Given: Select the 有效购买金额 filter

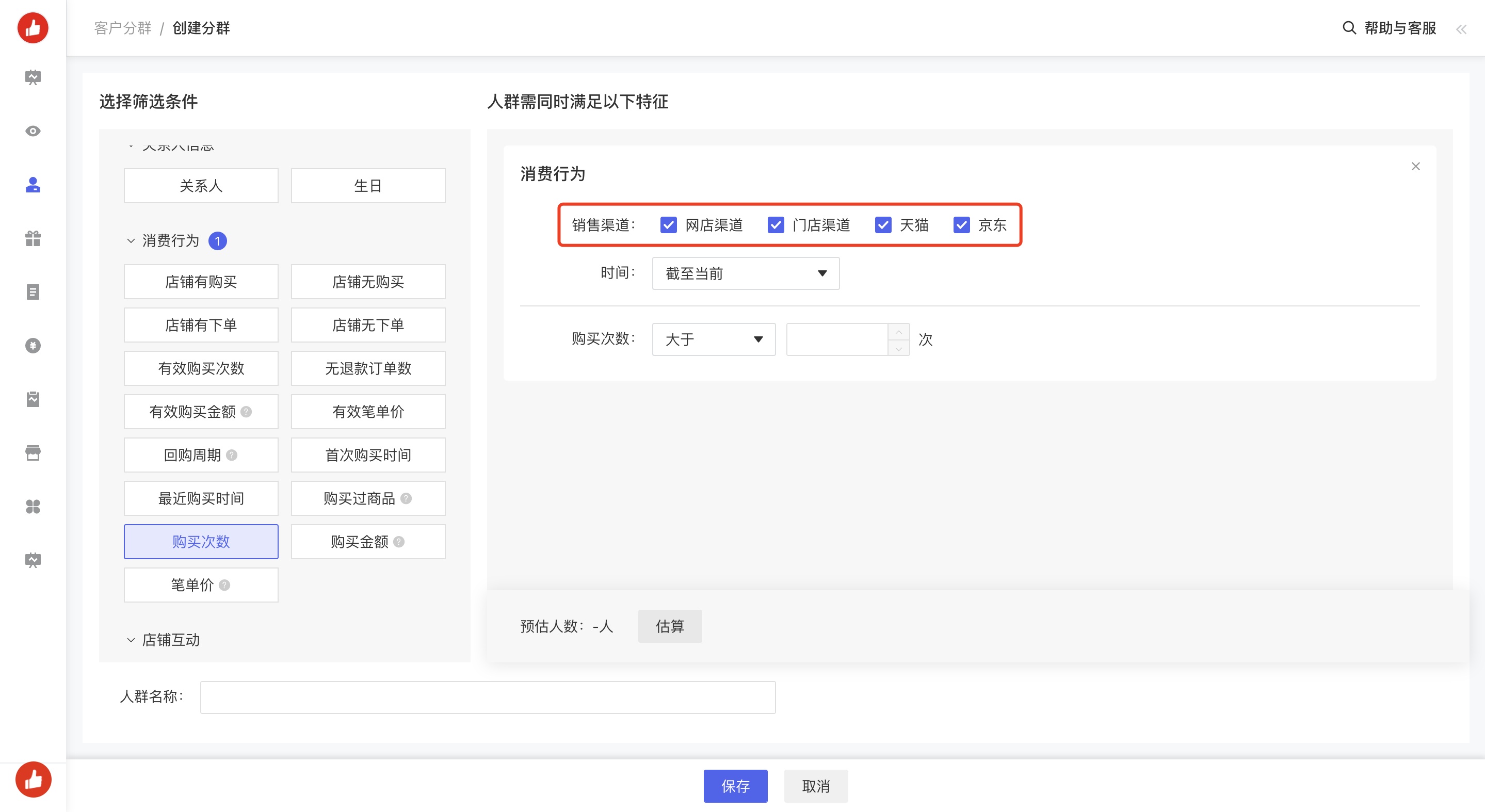Looking at the screenshot, I should [201, 412].
